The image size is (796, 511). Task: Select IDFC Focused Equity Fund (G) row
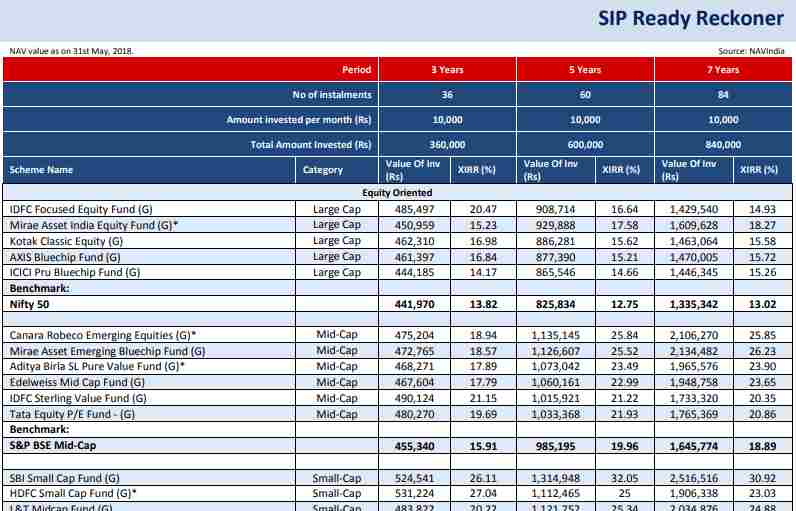point(81,209)
